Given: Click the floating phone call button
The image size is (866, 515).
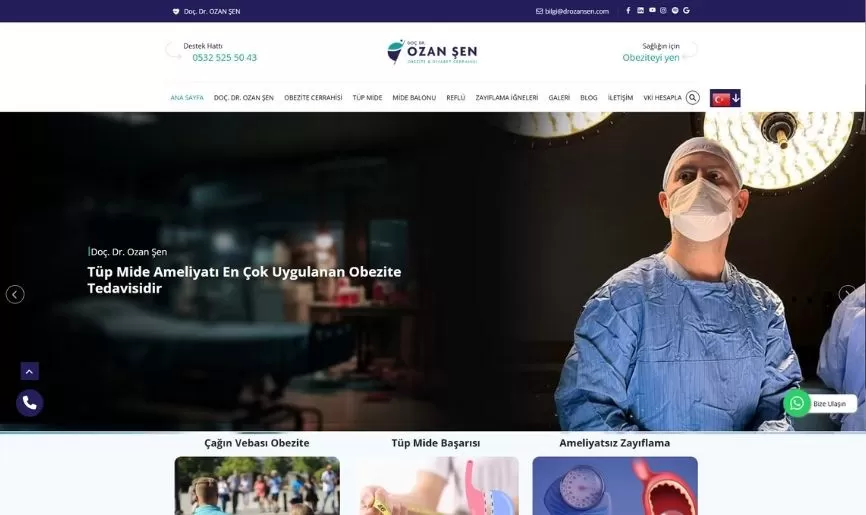Looking at the screenshot, I should tap(29, 403).
